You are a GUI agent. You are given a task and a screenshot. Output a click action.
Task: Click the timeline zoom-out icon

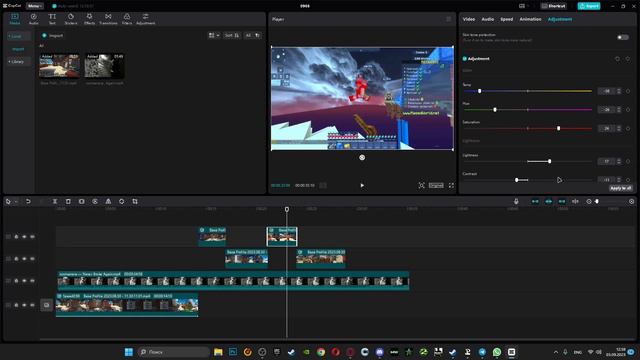pyautogui.click(x=589, y=201)
